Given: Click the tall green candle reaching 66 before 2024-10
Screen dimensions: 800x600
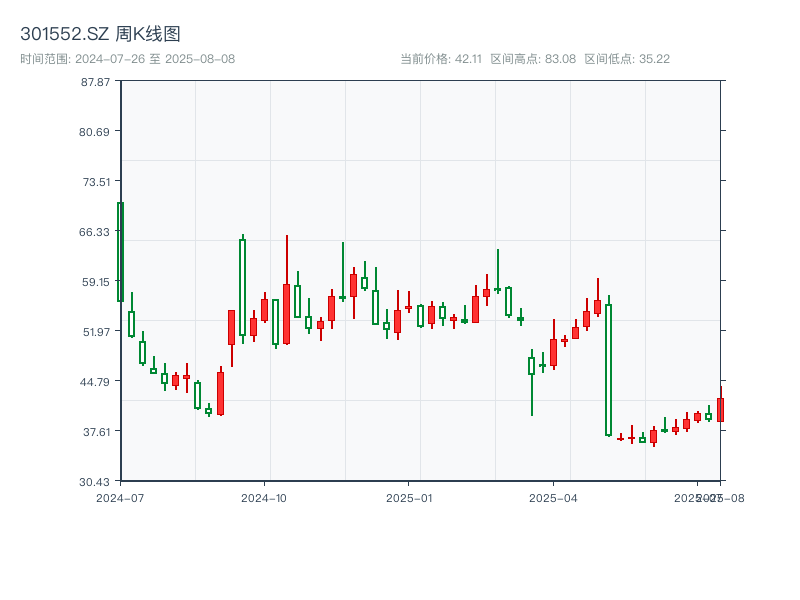Looking at the screenshot, I should tap(242, 287).
